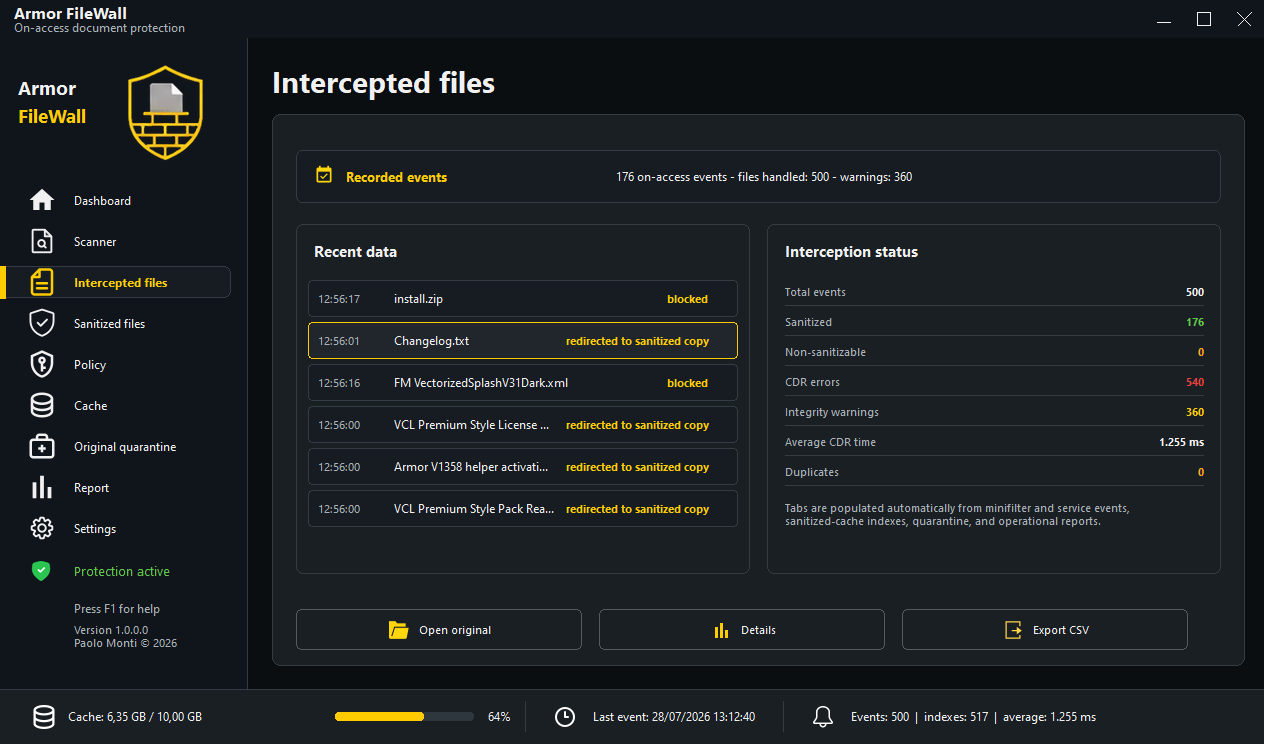This screenshot has width=1264, height=744.
Task: Click the Intercepted files document icon
Action: [42, 282]
